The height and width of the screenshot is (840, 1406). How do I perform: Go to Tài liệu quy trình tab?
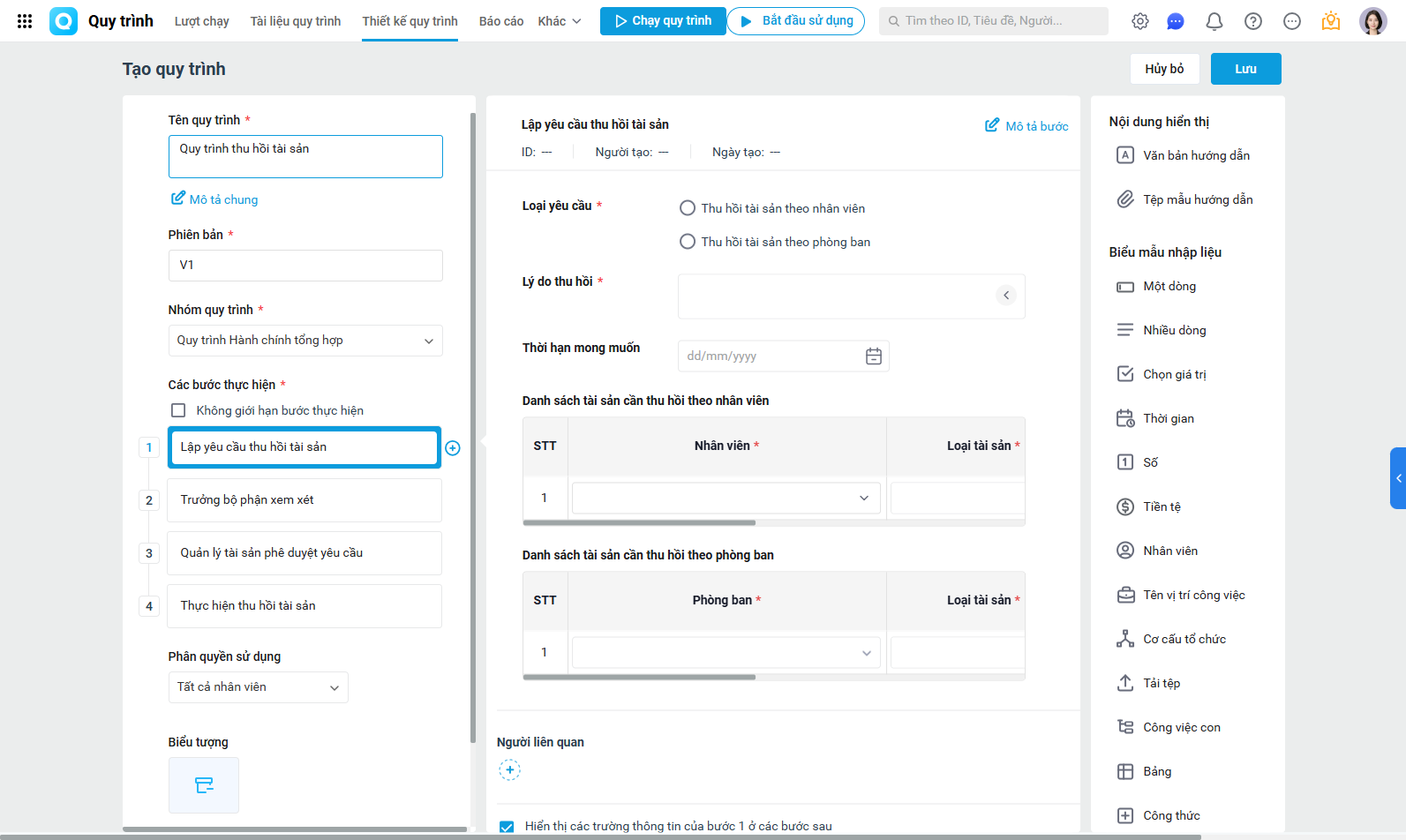296,21
